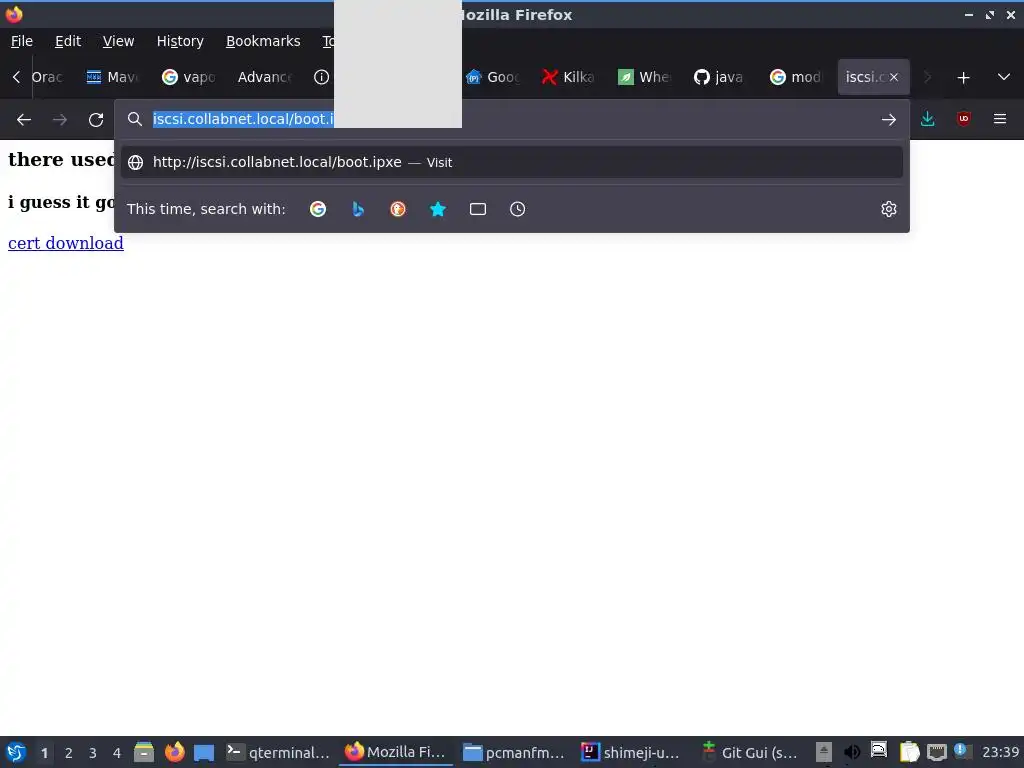Go back with the toolbar back arrow
The image size is (1024, 768).
click(24, 120)
